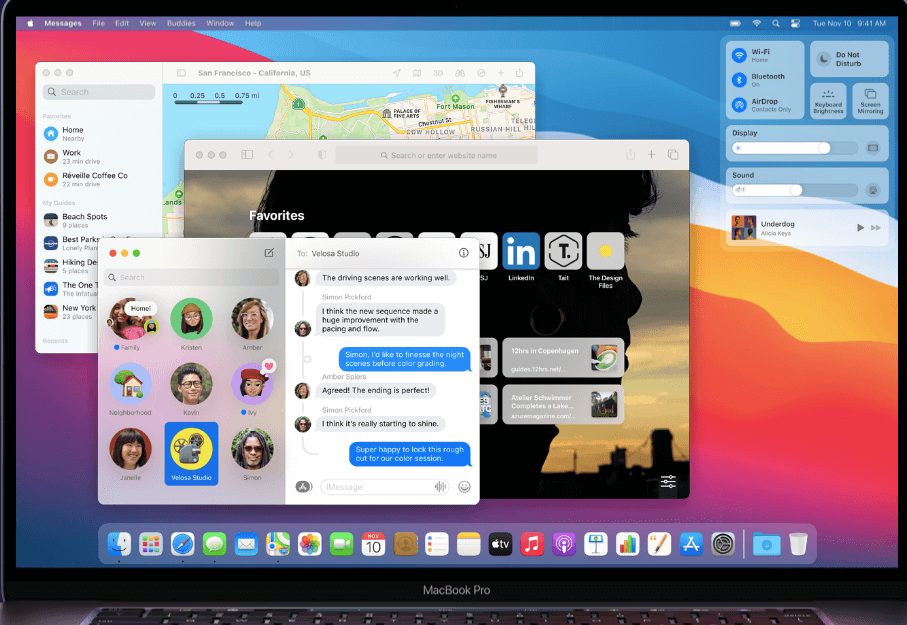
Task: Open the Edit menu
Action: coord(121,23)
